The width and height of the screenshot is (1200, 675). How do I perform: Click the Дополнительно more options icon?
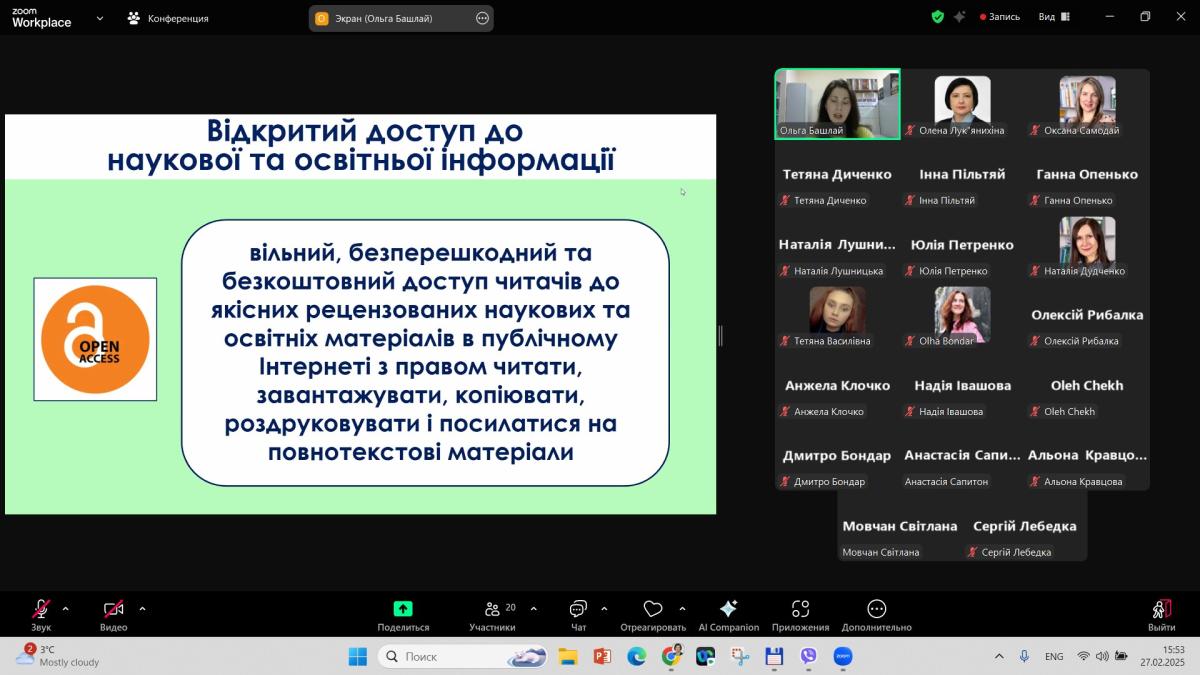tap(876, 609)
